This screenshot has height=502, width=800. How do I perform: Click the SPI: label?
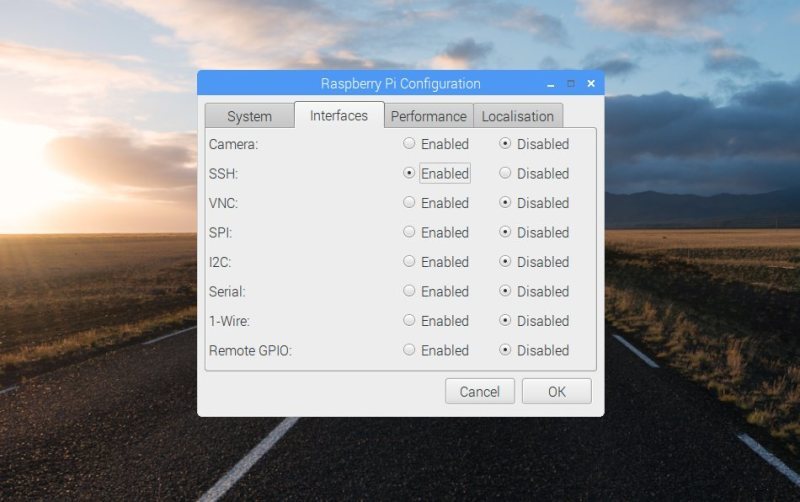(220, 233)
